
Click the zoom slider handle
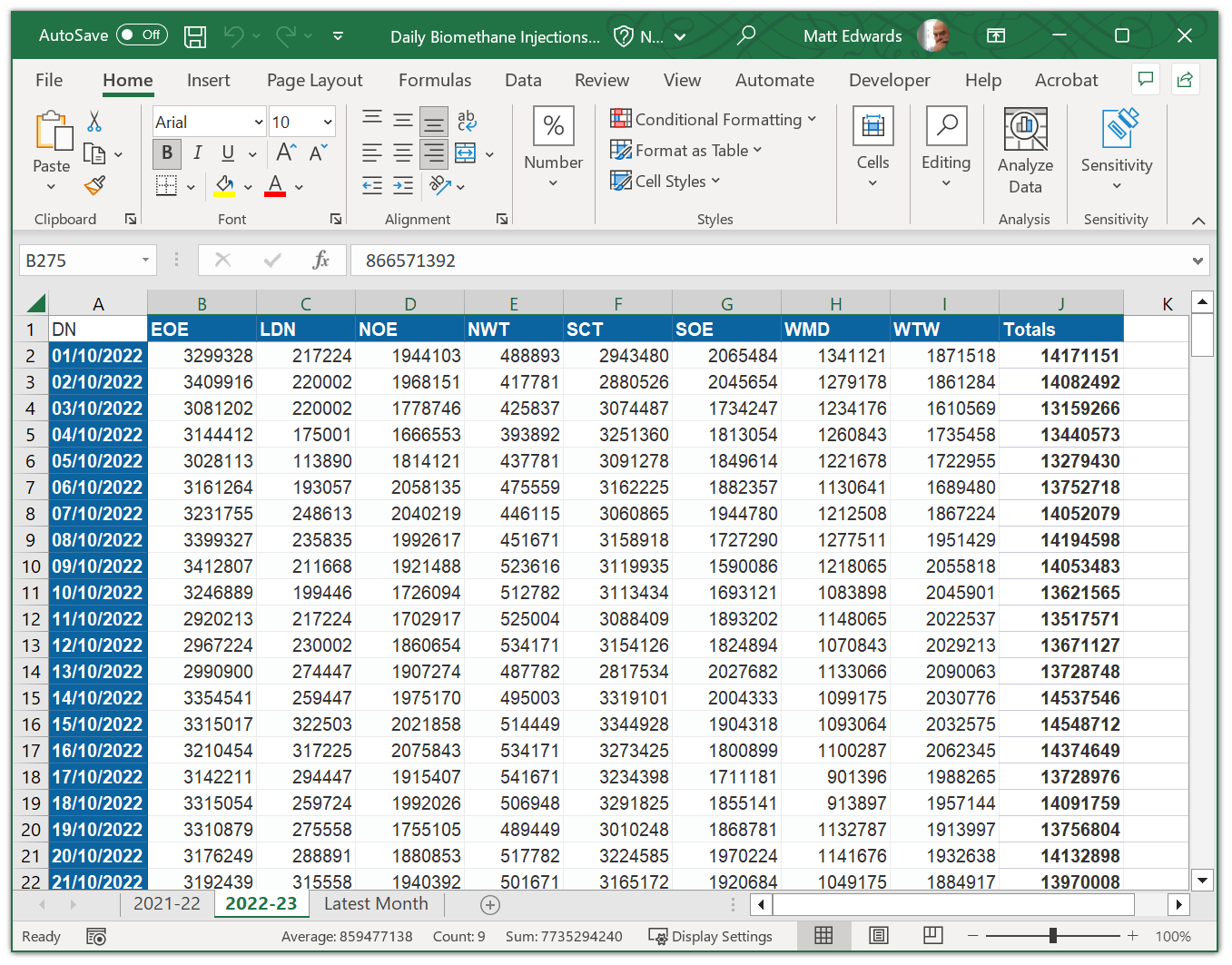1052,936
